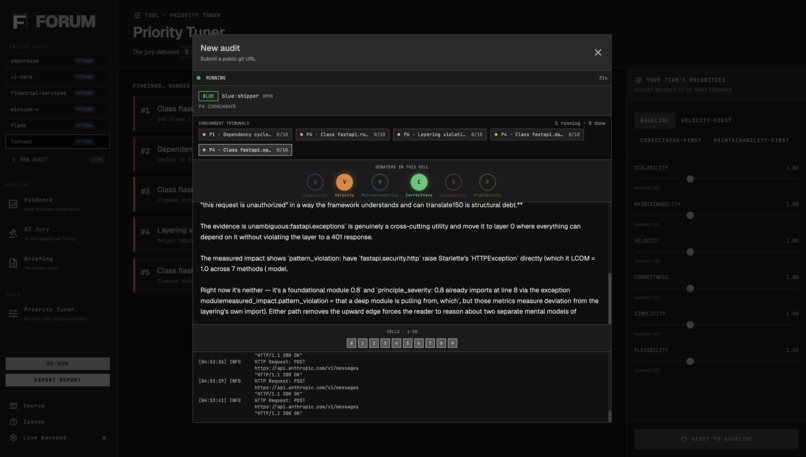
Task: Switch to the ui-tars audit
Action: pyautogui.click(x=57, y=77)
